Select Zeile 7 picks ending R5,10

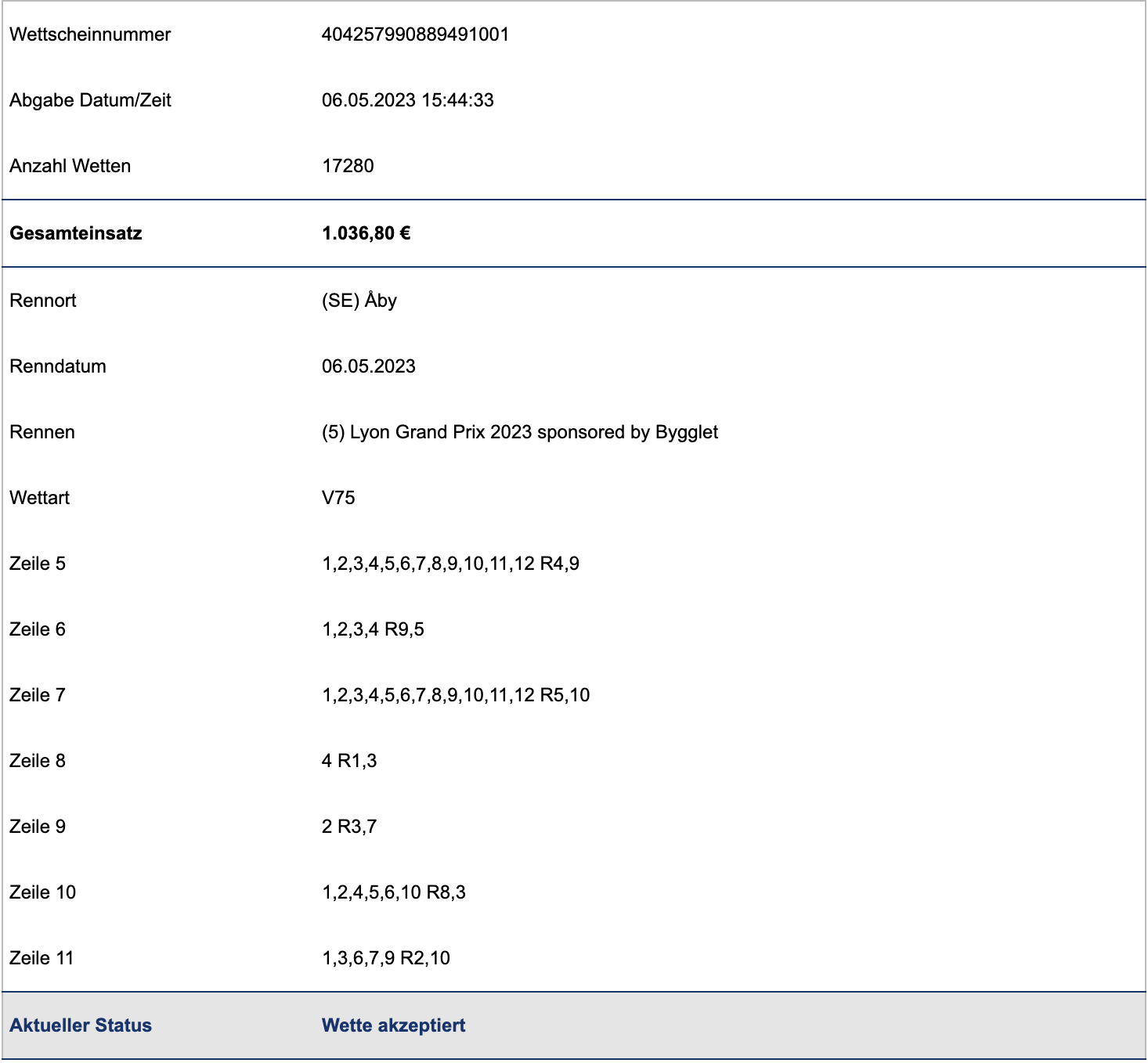pos(456,695)
